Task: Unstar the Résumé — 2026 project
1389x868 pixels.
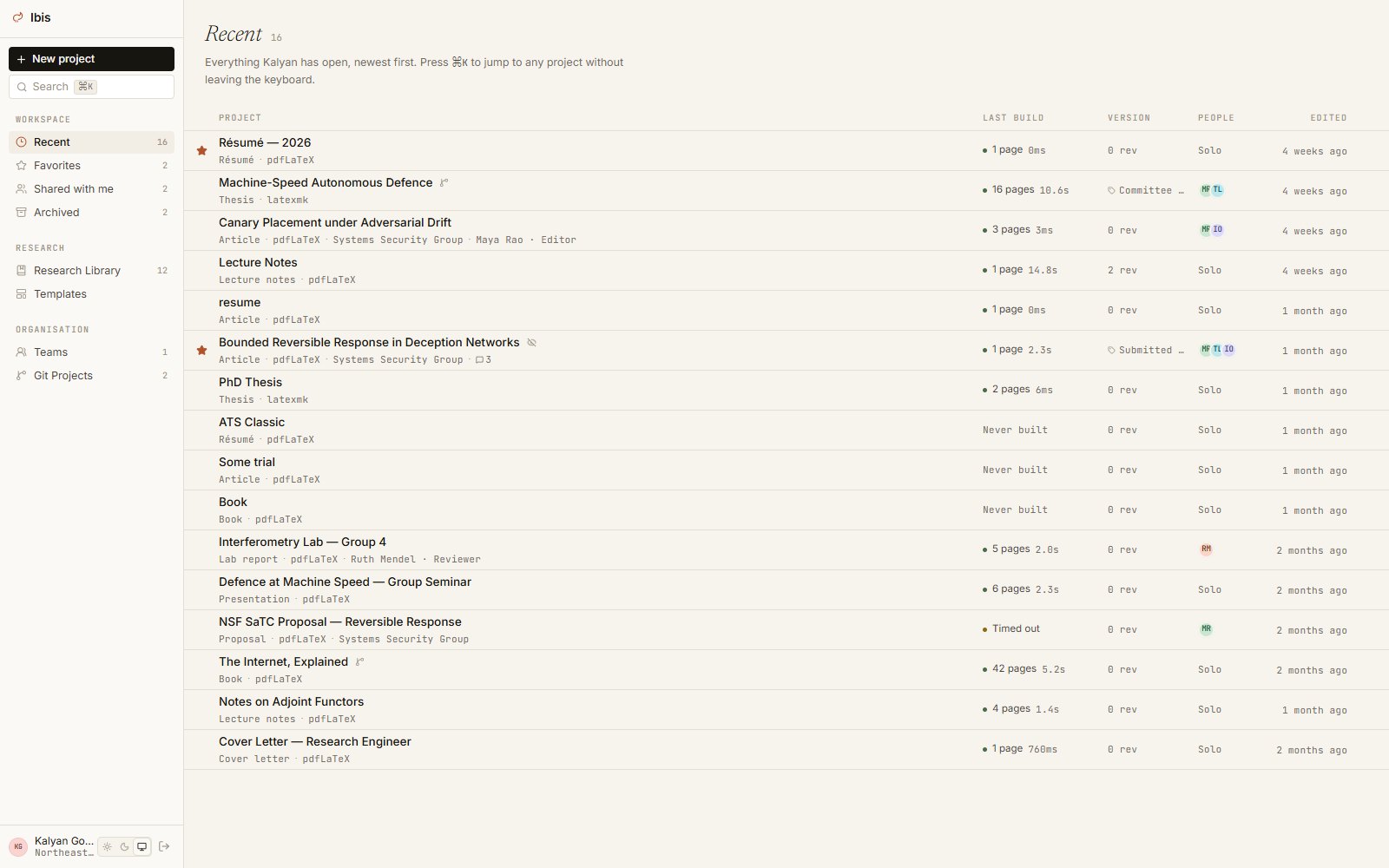Action: (201, 151)
